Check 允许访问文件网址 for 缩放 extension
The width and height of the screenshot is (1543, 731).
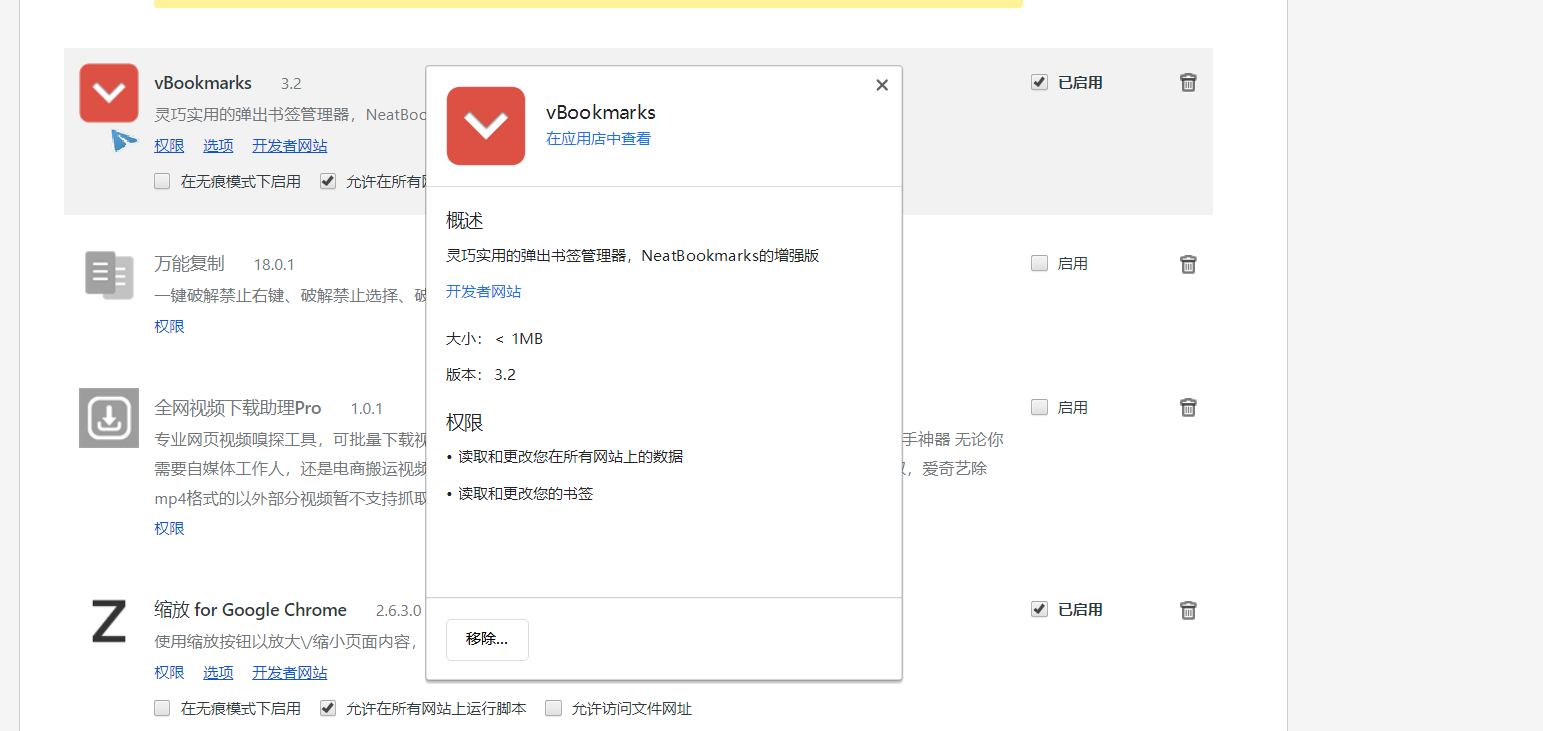pyautogui.click(x=553, y=708)
